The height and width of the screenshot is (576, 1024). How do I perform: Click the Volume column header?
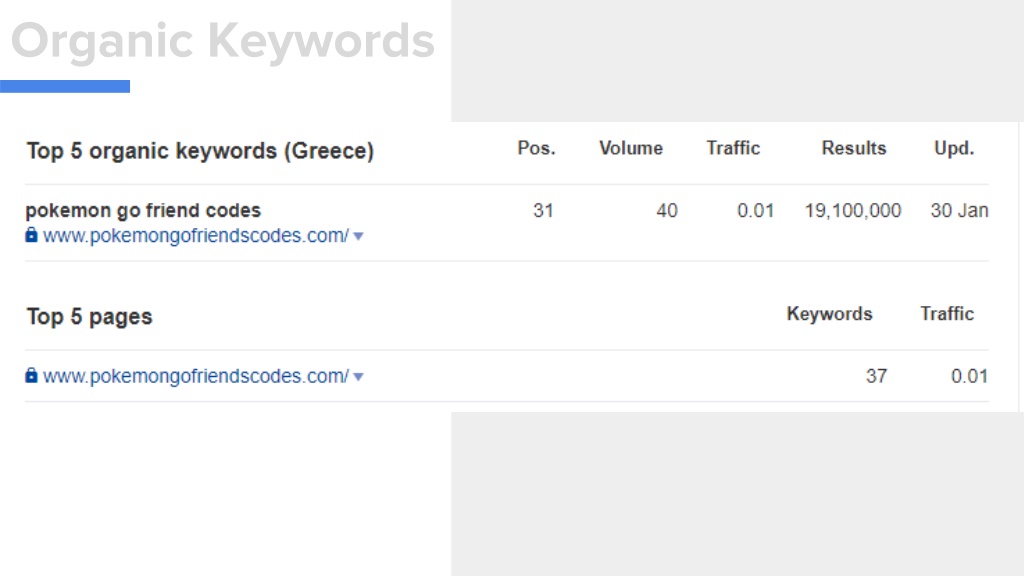coord(631,148)
